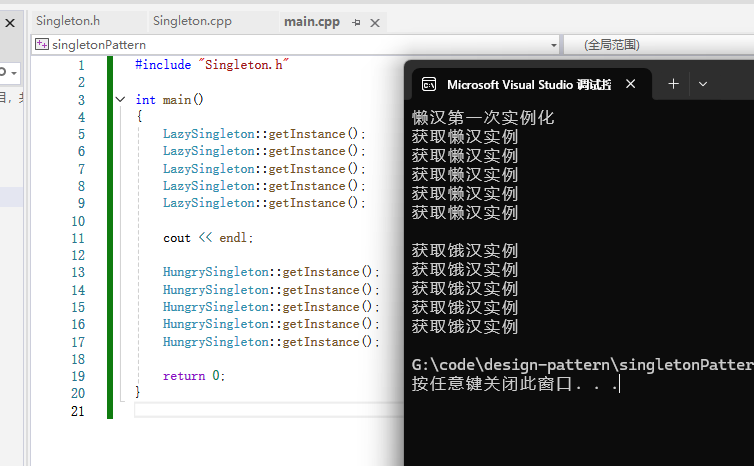The width and height of the screenshot is (754, 466).
Task: Click the #include "Singleton.h" line
Action: pos(212,64)
